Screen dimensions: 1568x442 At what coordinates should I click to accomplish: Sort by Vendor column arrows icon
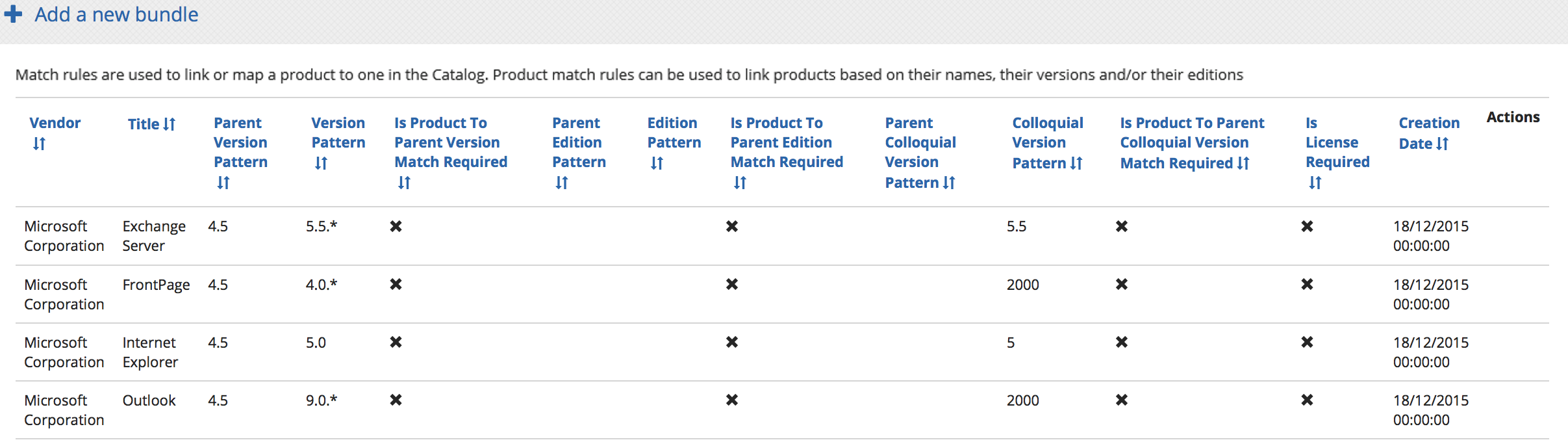[x=39, y=144]
